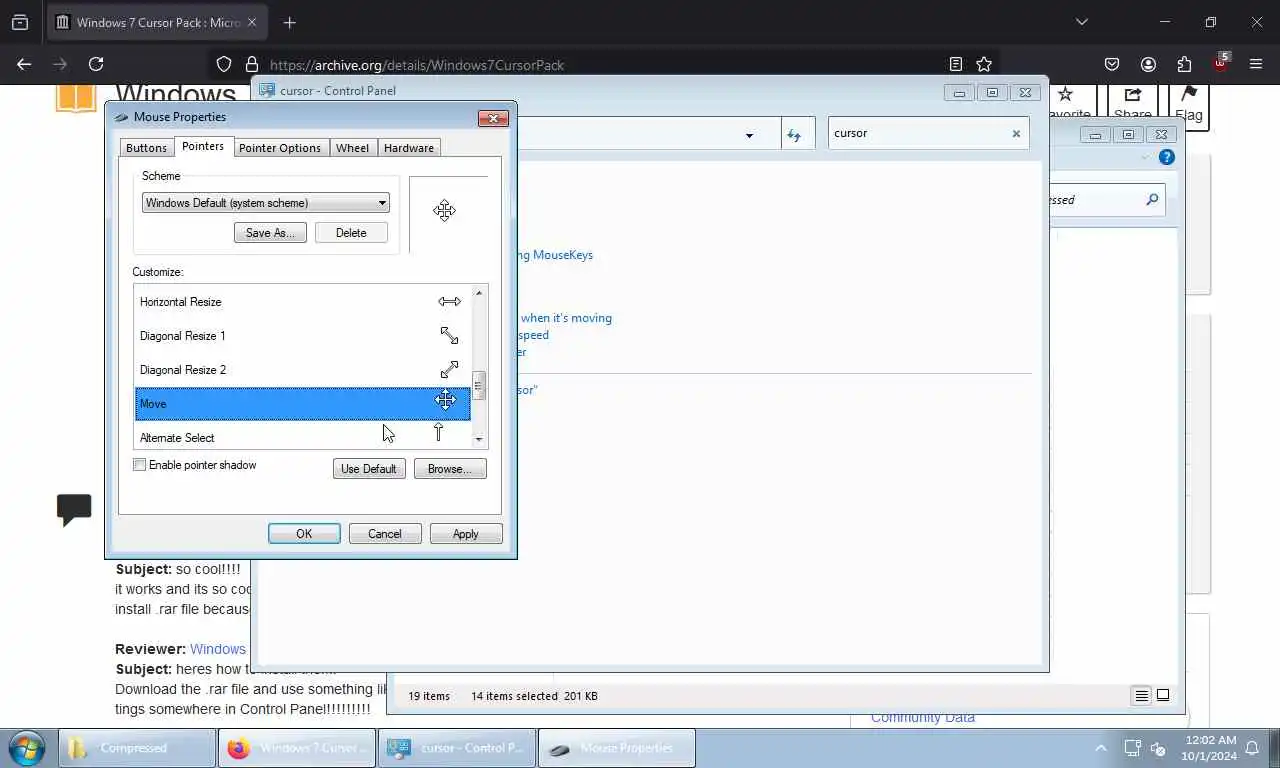
Task: Switch to the Buttons tab
Action: tap(146, 148)
